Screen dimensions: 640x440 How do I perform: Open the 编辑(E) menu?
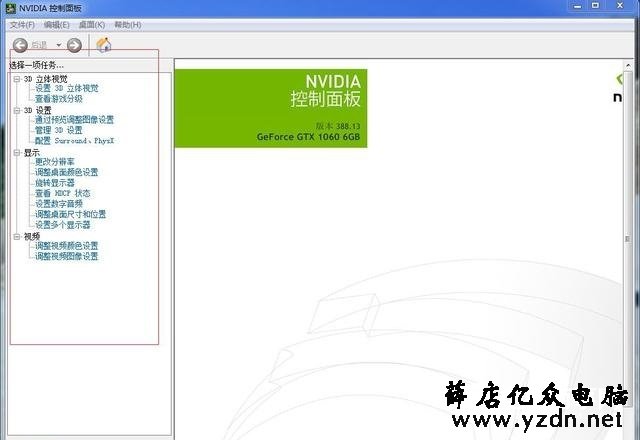pos(57,25)
